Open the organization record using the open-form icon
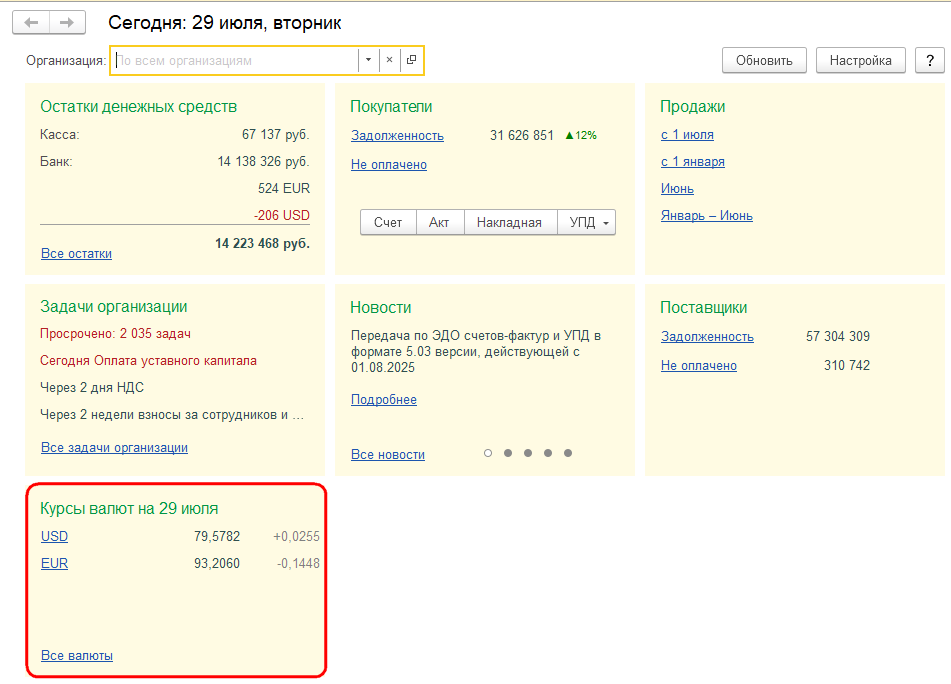 [411, 60]
